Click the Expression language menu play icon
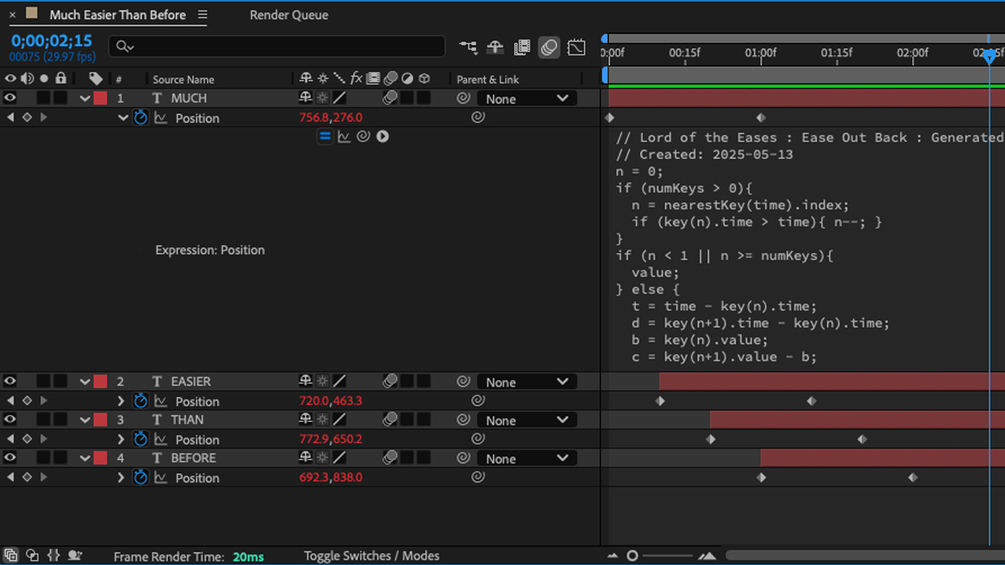This screenshot has height=565, width=1005. coord(383,136)
